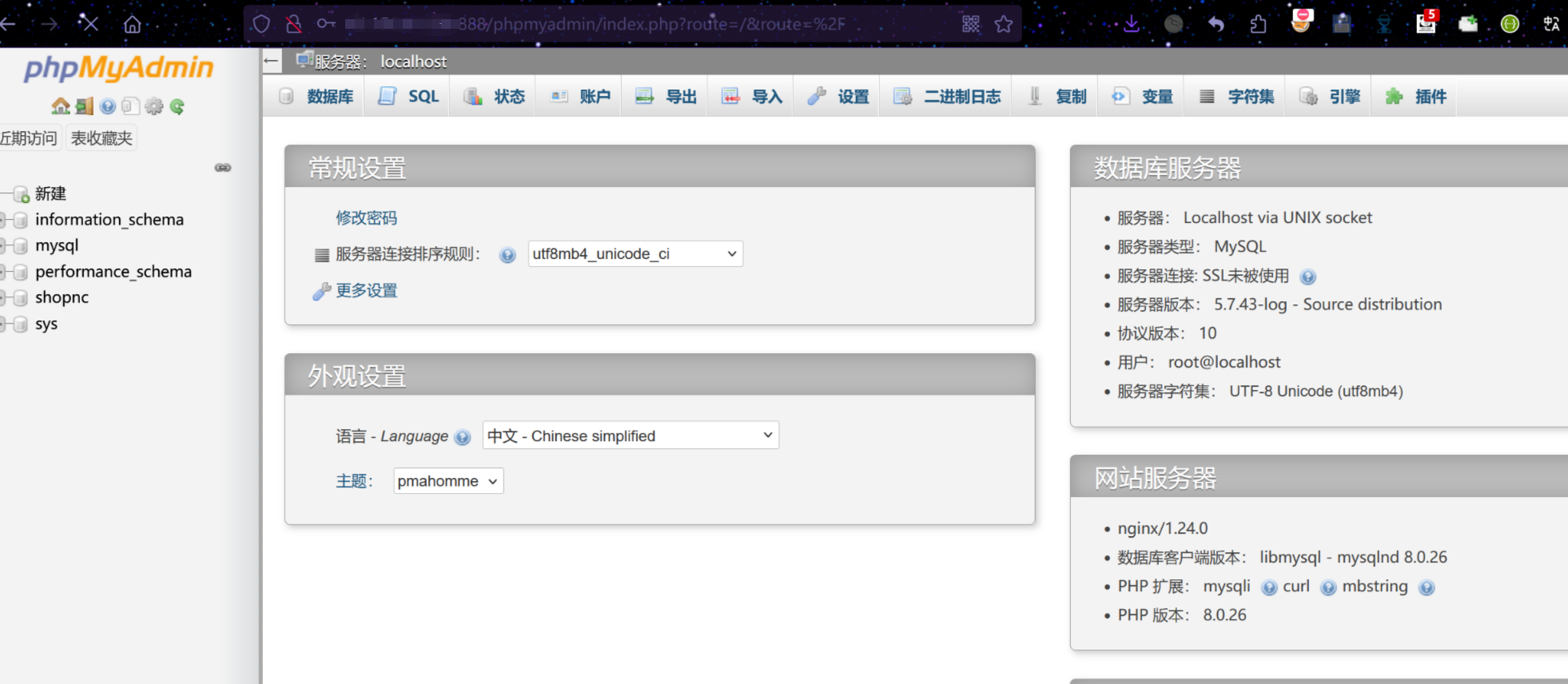The height and width of the screenshot is (684, 1568).
Task: Open the QR code icon in address bar
Action: click(x=971, y=24)
